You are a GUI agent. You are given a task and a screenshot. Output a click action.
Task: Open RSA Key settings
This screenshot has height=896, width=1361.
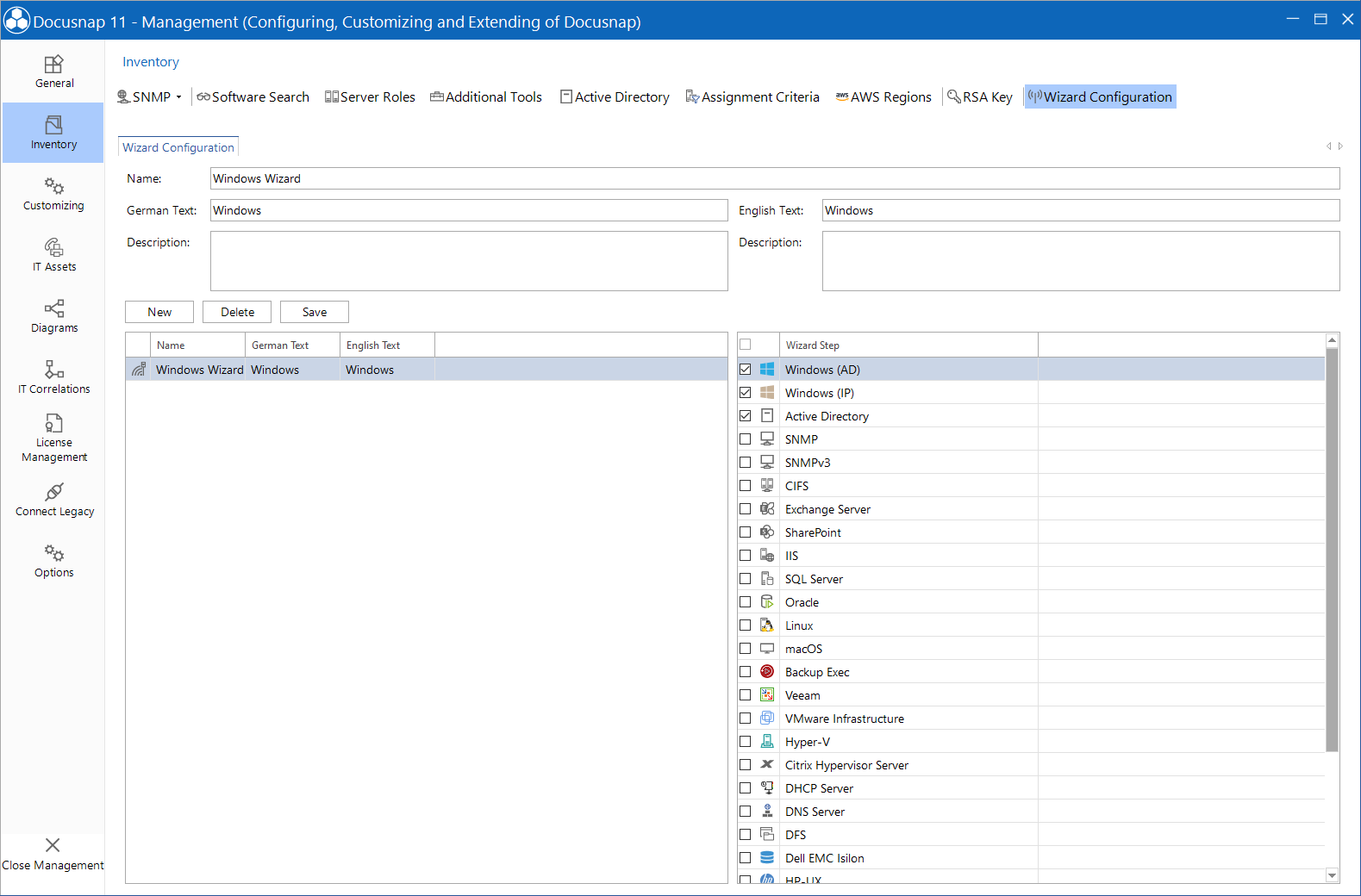pyautogui.click(x=980, y=97)
